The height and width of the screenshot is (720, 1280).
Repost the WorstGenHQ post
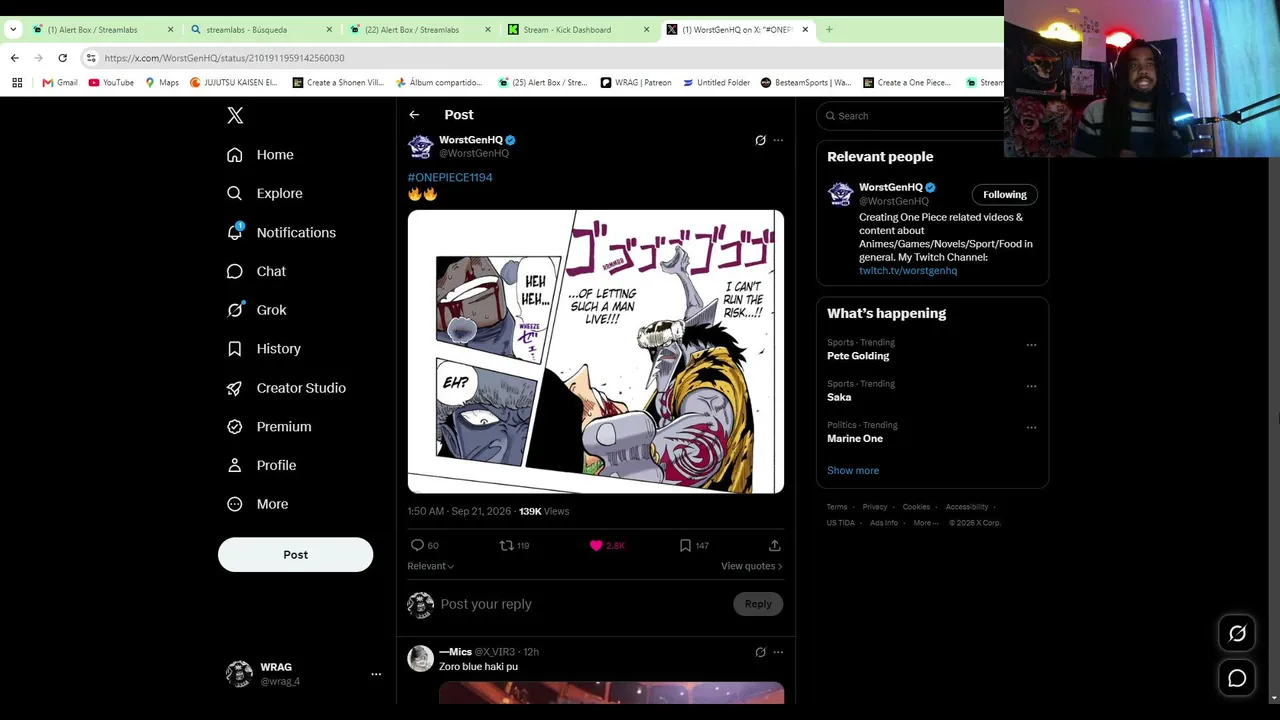tap(507, 545)
